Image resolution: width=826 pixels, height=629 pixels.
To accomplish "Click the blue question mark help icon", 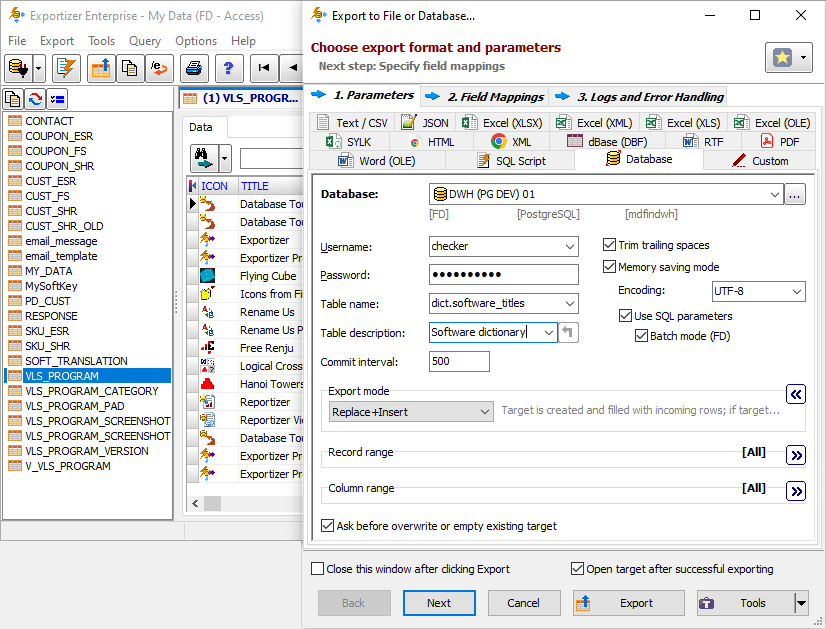I will coord(229,68).
